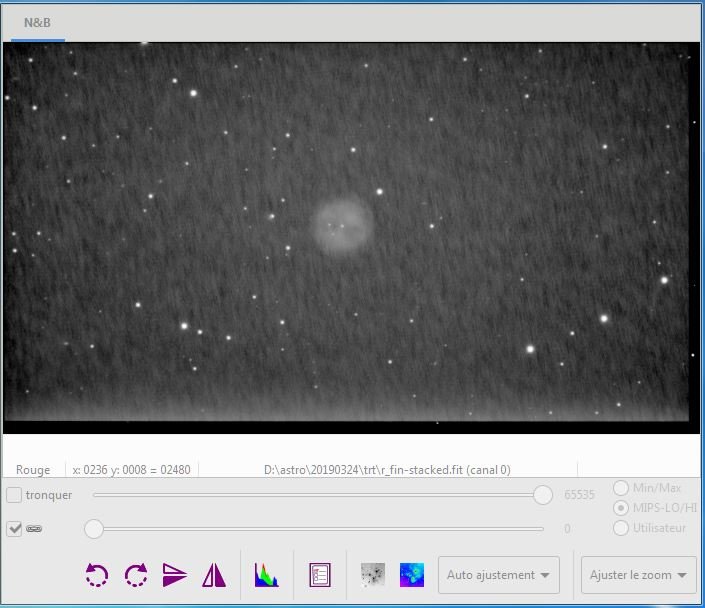This screenshot has height=608, width=705.
Task: Switch to the N&B tab
Action: pyautogui.click(x=37, y=23)
